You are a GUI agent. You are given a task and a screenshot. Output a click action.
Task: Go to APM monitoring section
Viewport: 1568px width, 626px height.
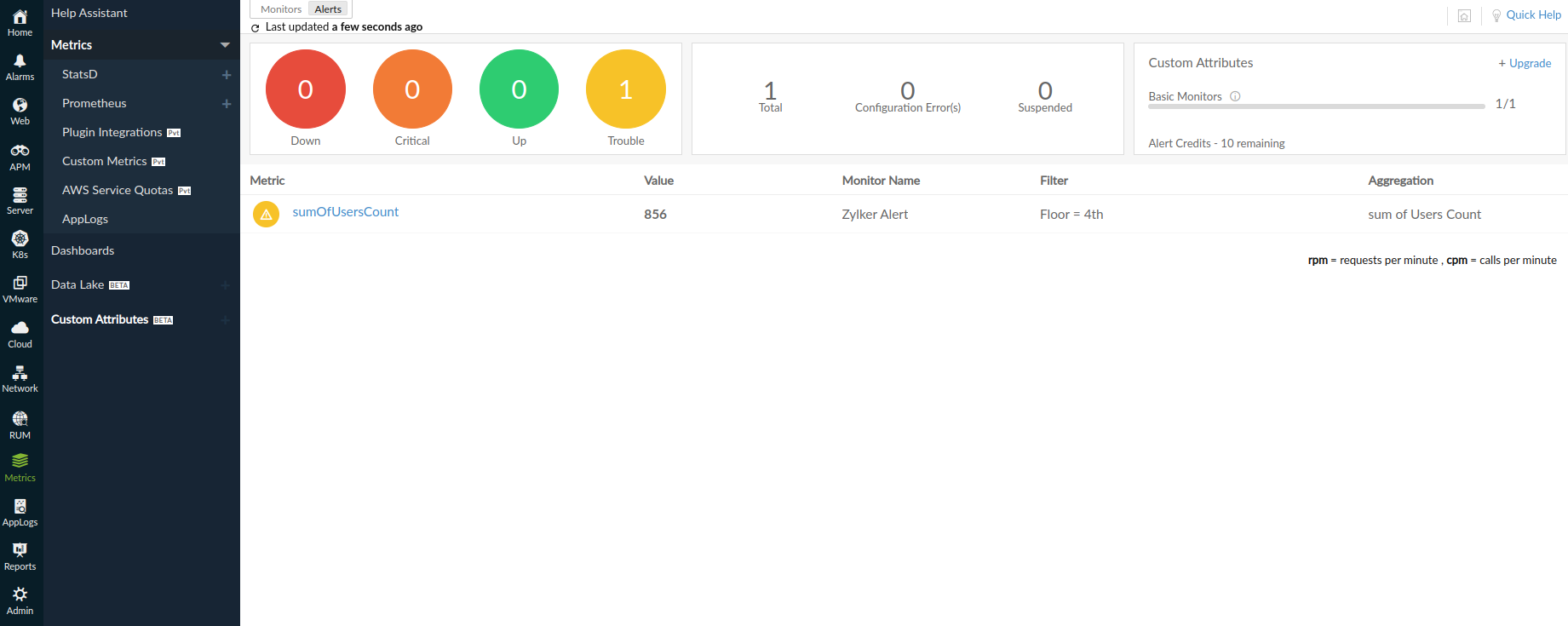coord(20,158)
